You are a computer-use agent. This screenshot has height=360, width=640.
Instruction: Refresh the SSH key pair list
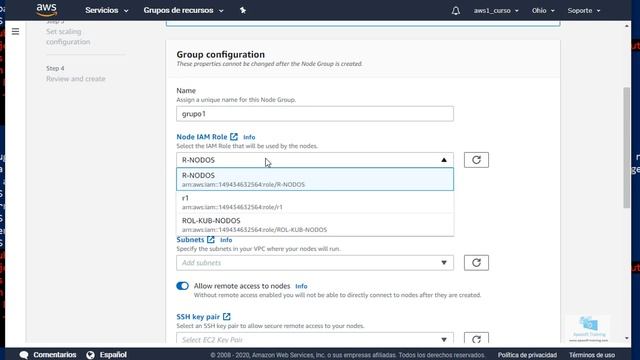(476, 339)
